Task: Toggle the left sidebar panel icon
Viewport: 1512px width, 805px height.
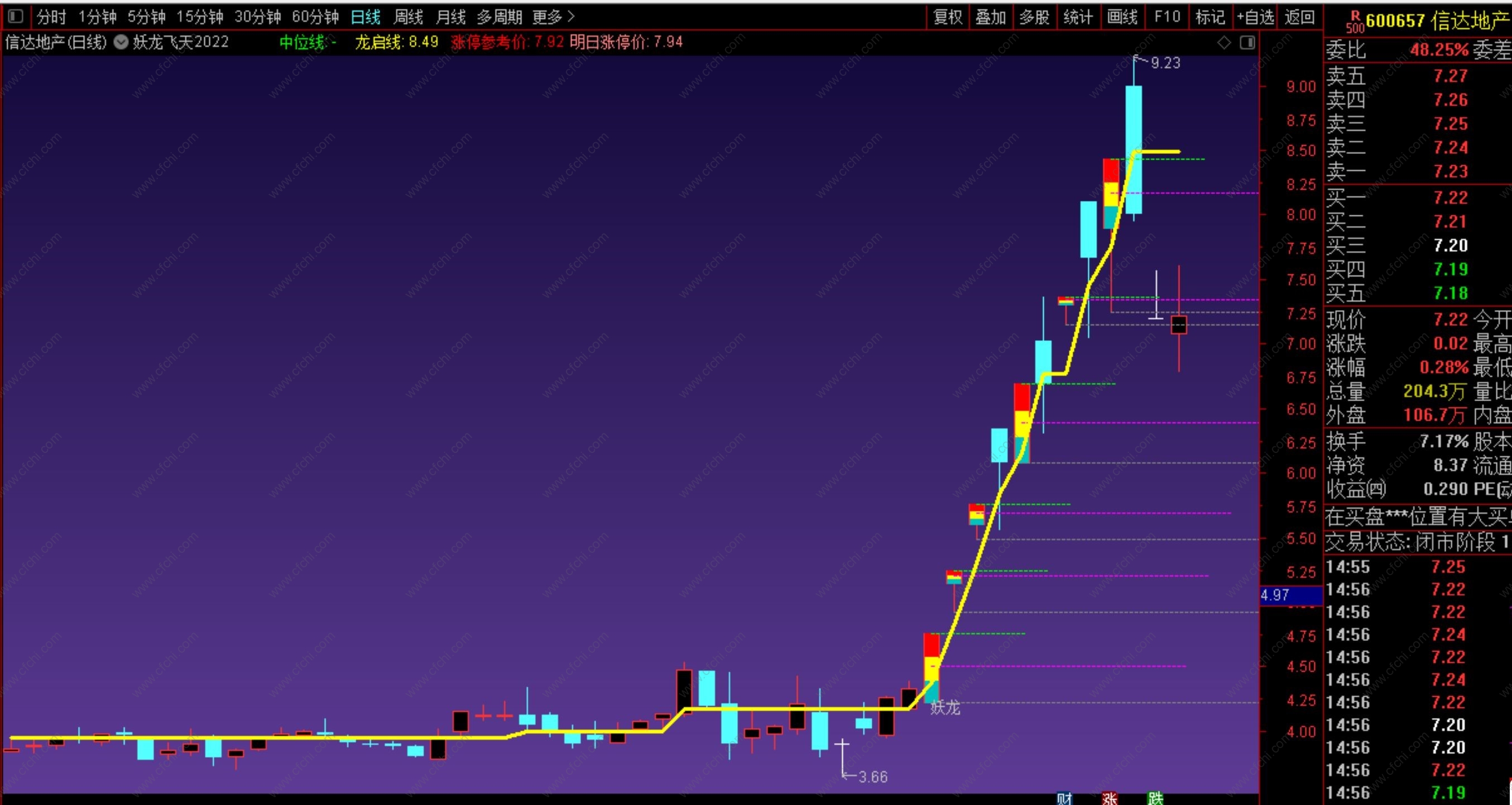Action: point(16,16)
